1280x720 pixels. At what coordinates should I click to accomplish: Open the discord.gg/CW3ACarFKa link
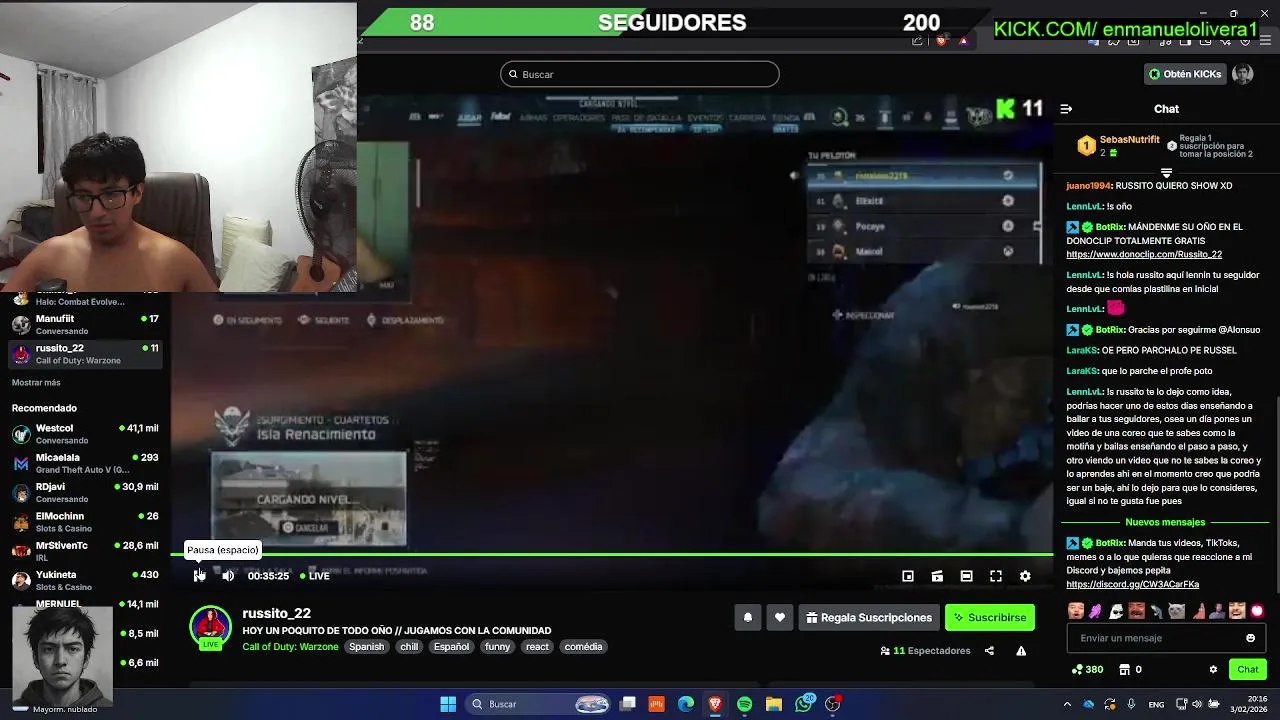(1132, 584)
